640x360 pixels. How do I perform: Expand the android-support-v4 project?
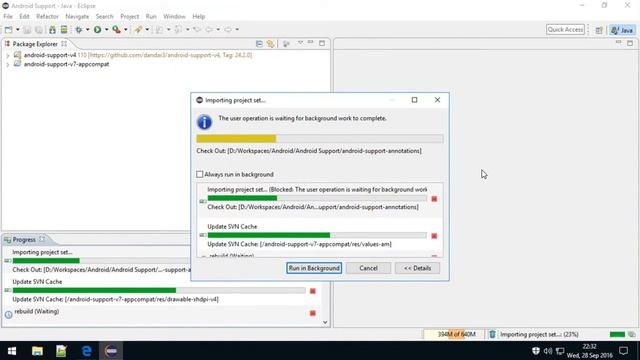coord(7,55)
